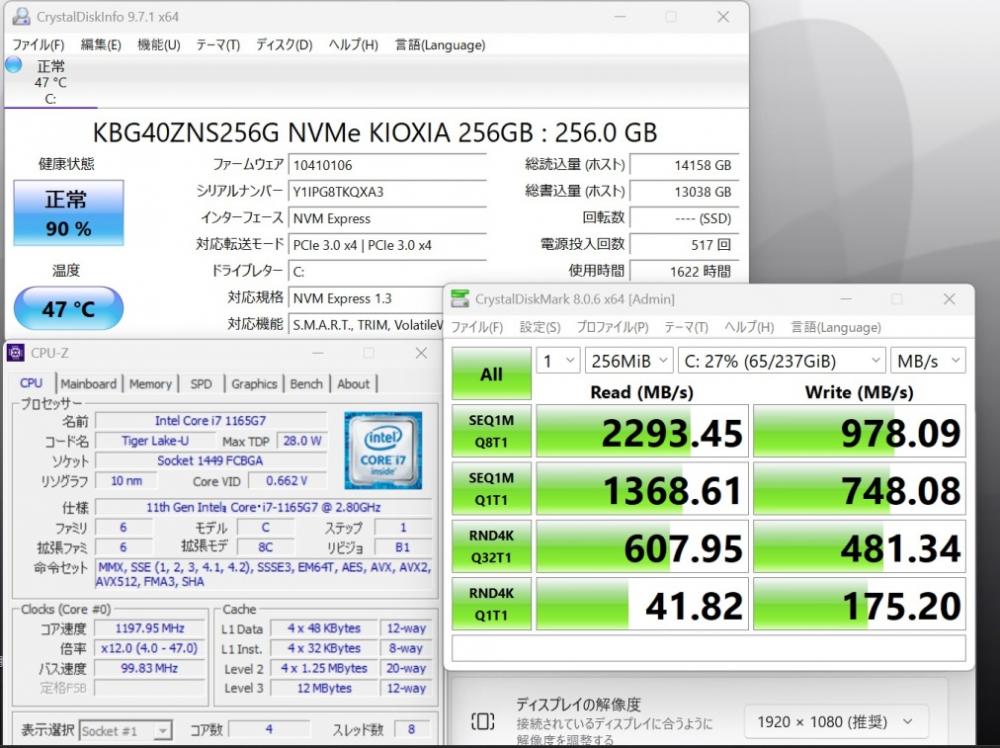Open the target drive dropdown C: 27%
1000x748 pixels.
(x=781, y=361)
